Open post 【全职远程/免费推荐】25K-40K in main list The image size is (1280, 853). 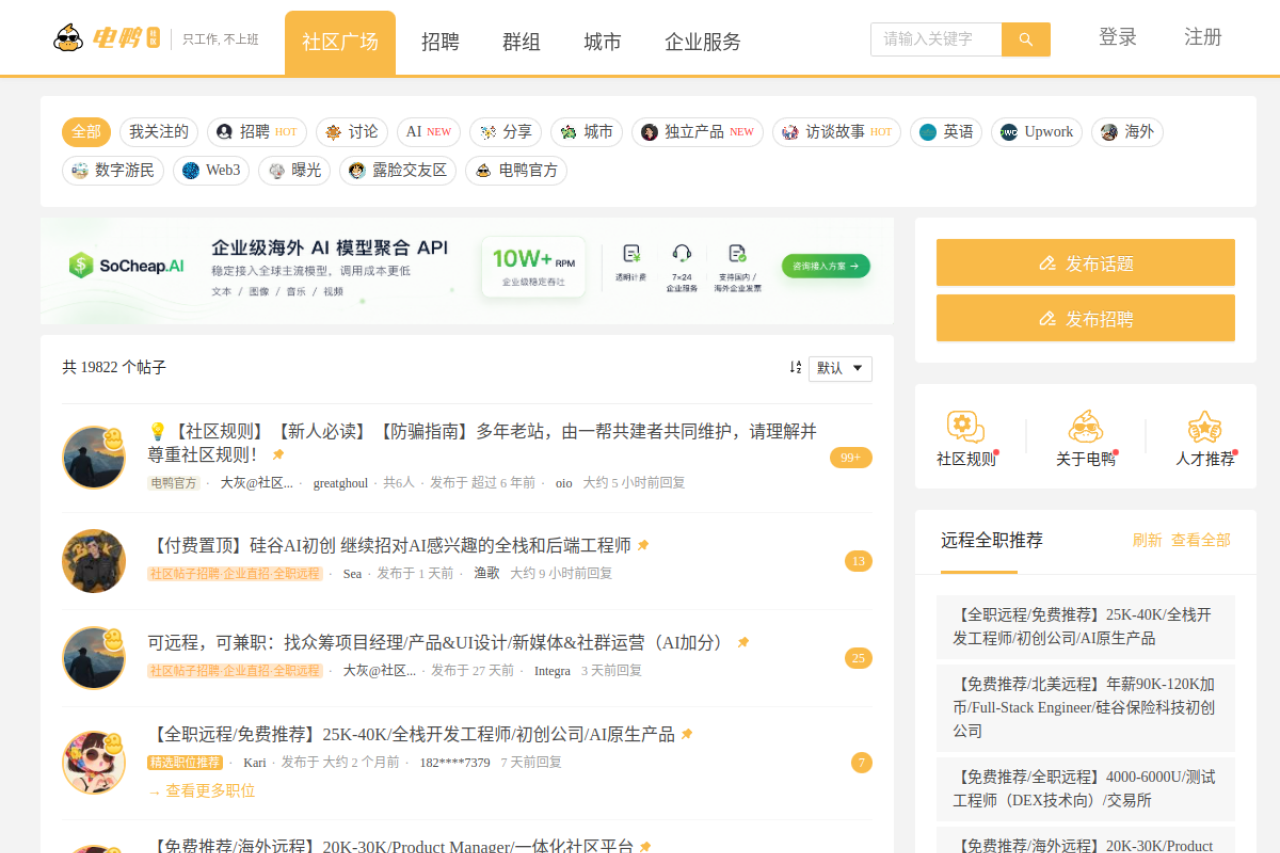pos(411,734)
